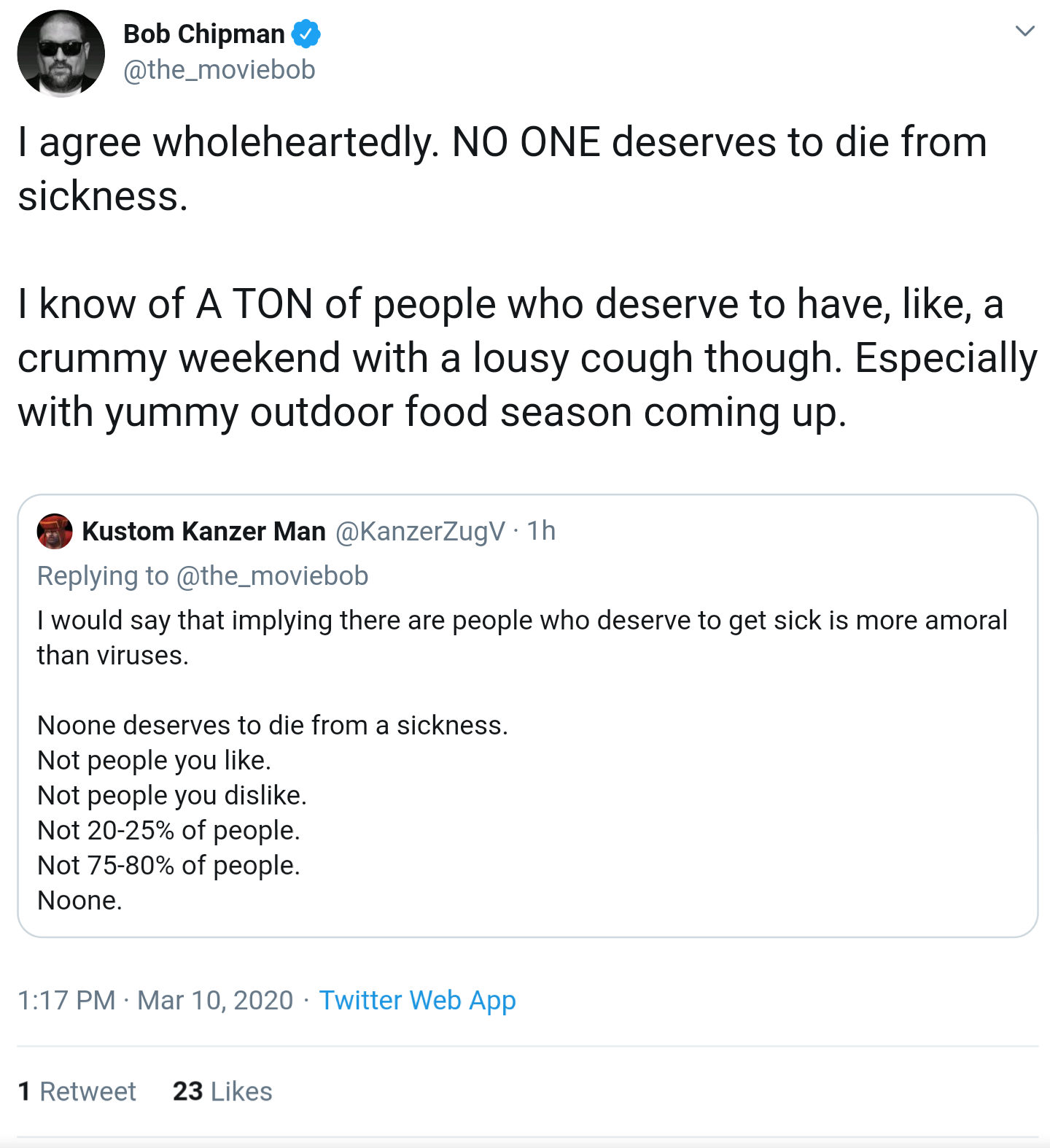The image size is (1050, 1148).
Task: Click the Kustom Kanzer Man display name
Action: coord(203,532)
